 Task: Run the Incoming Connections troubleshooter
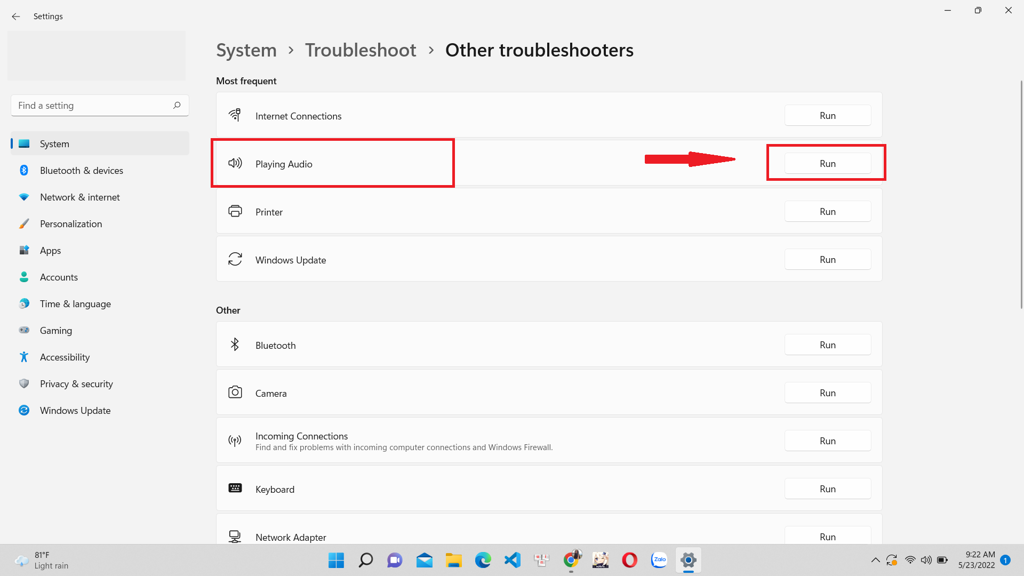coord(827,441)
